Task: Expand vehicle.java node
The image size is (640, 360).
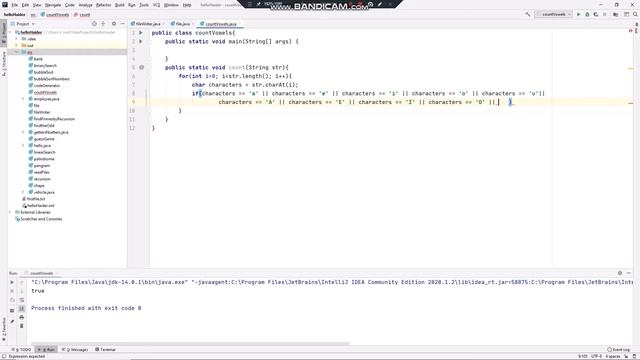Action: click(23, 192)
